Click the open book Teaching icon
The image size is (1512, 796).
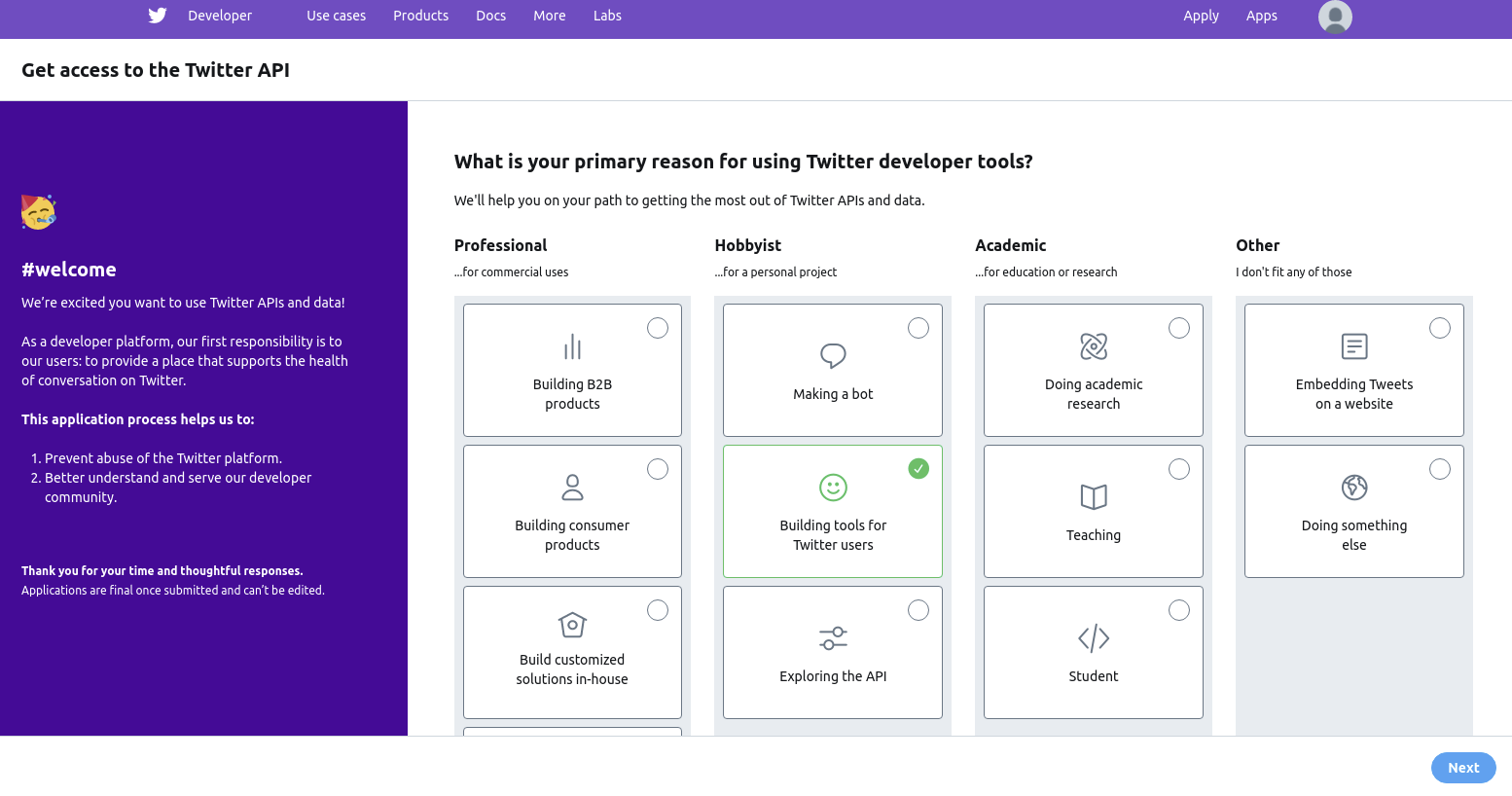click(x=1094, y=497)
